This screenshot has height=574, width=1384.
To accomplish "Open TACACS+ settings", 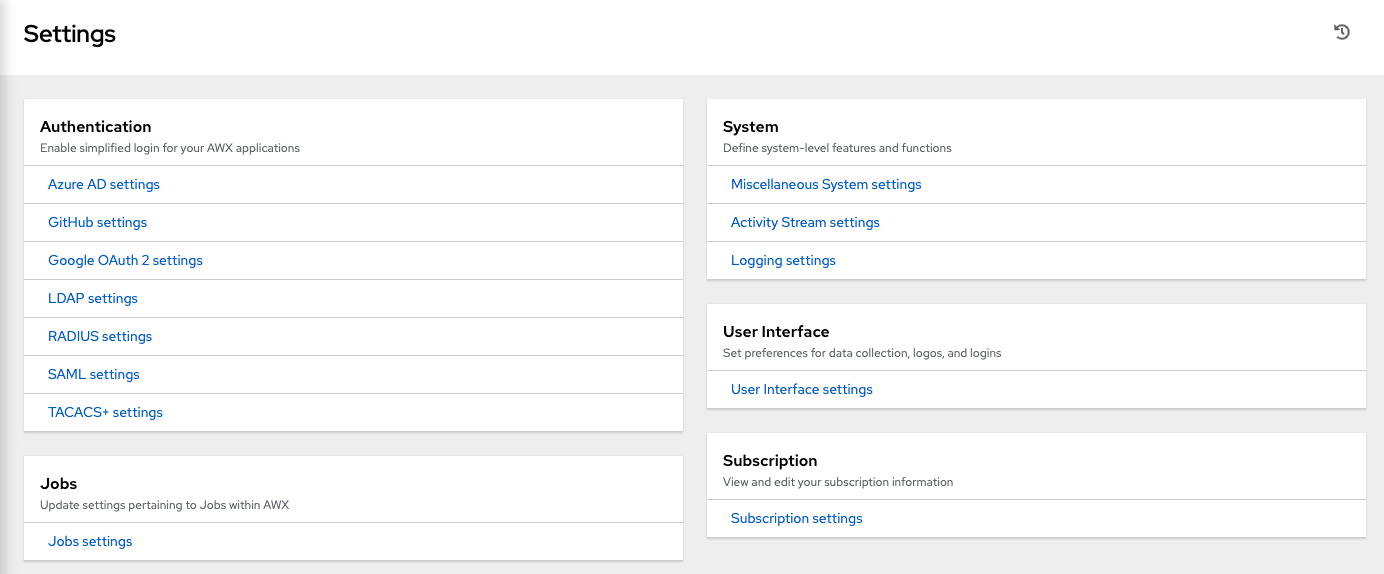I will (105, 412).
